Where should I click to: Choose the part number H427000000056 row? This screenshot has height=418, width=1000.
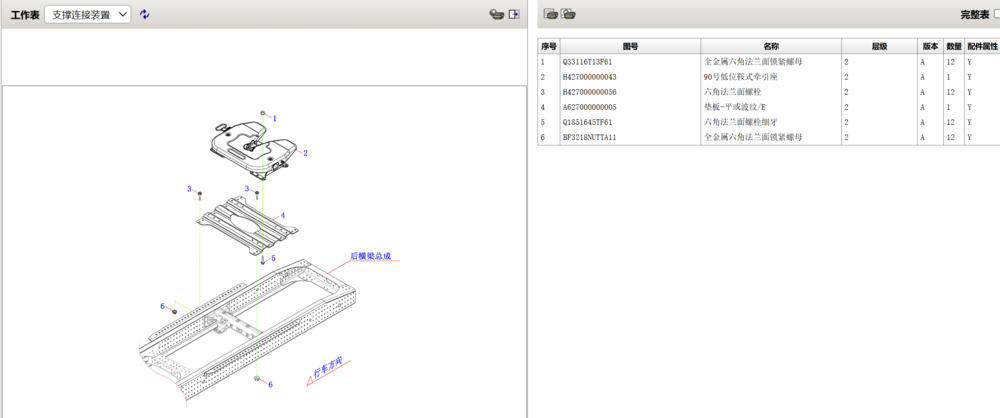tap(630, 92)
